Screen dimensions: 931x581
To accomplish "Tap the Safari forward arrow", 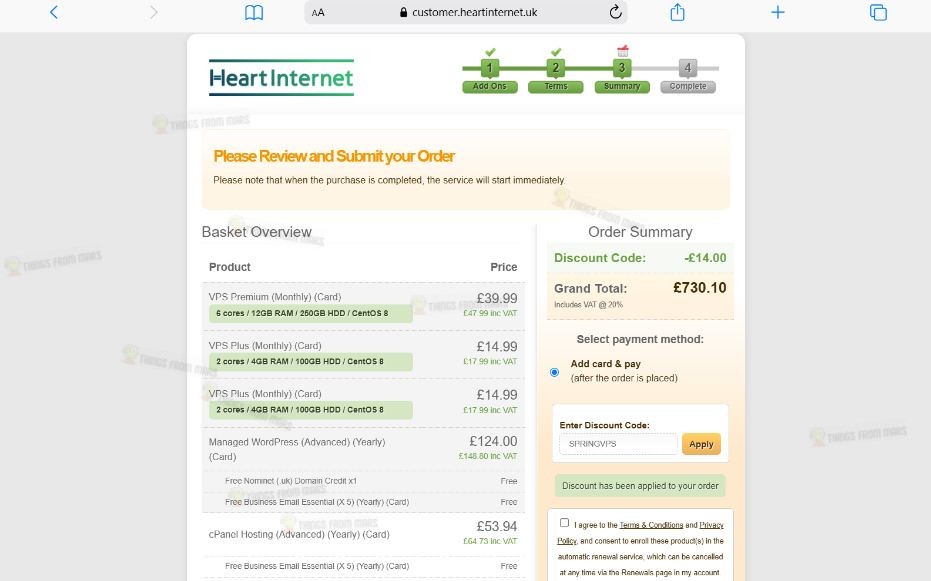I will tap(154, 12).
